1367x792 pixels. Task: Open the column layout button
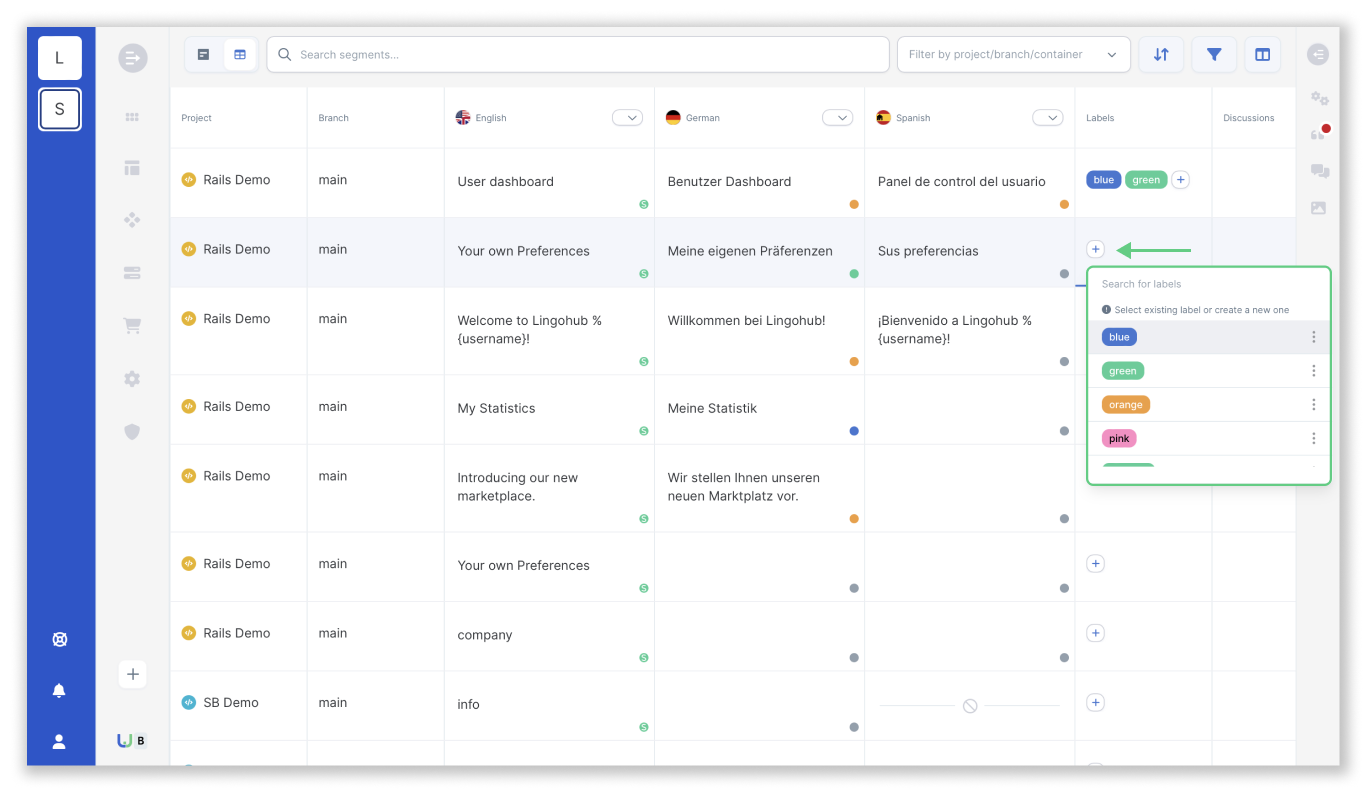coord(1263,55)
